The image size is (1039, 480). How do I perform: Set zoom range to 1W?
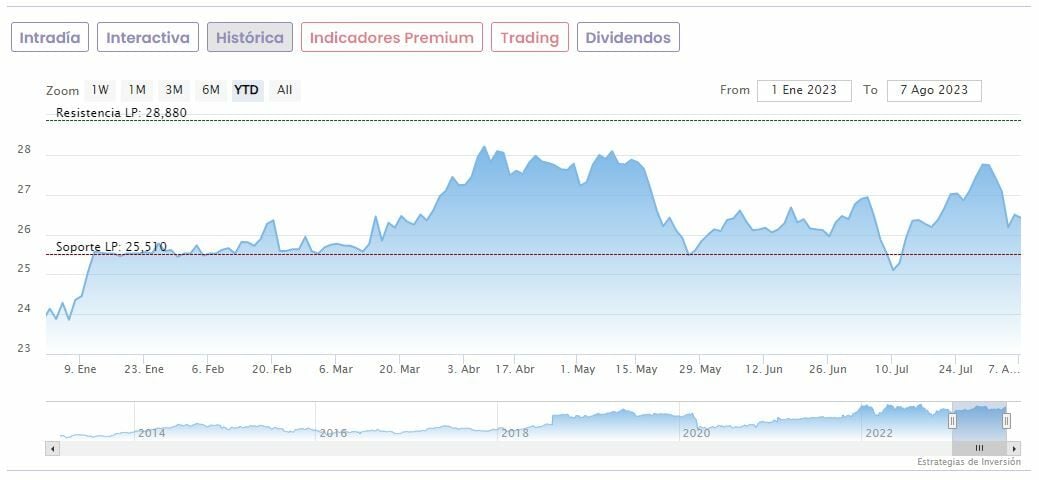click(x=101, y=90)
